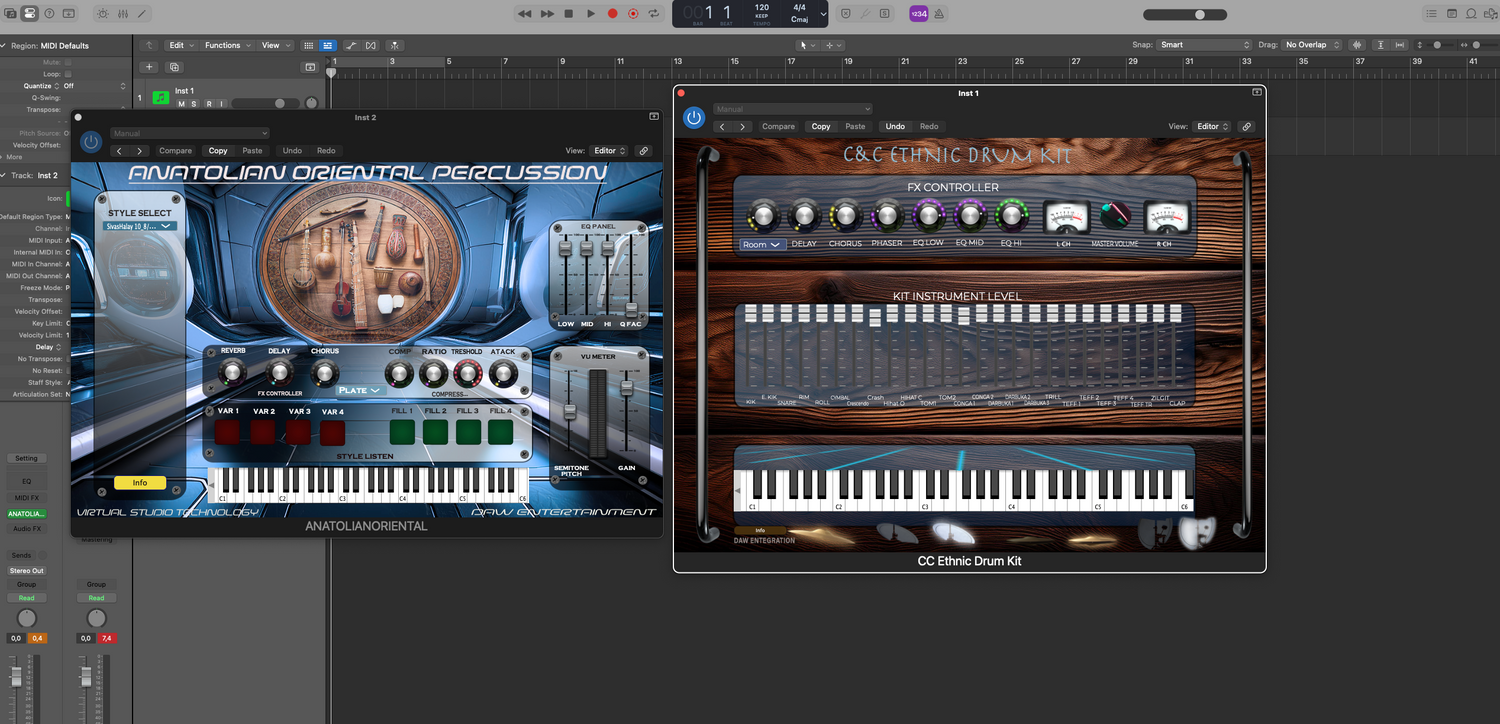Open View menu in the tracks area

(274, 45)
